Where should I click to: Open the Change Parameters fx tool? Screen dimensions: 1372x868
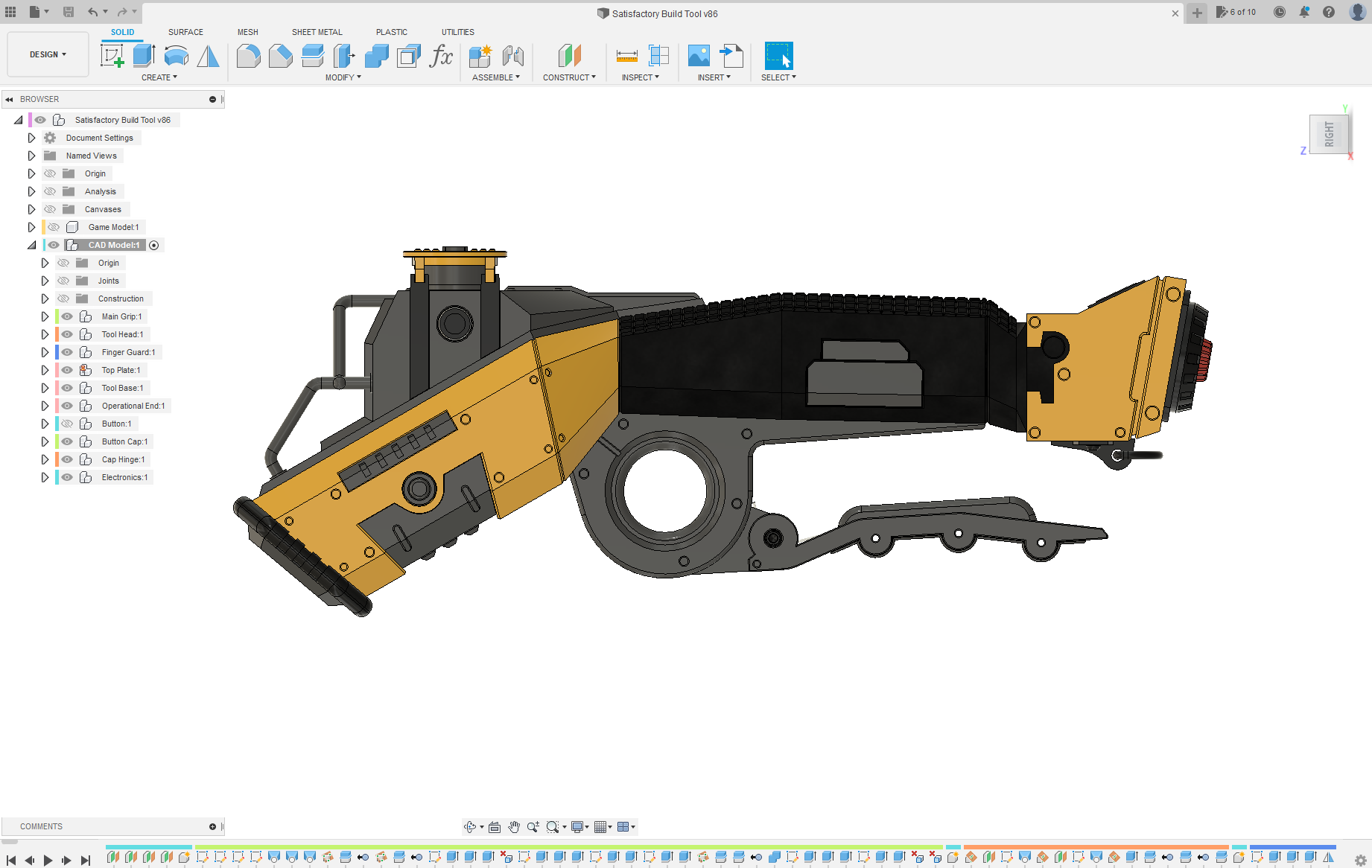441,56
